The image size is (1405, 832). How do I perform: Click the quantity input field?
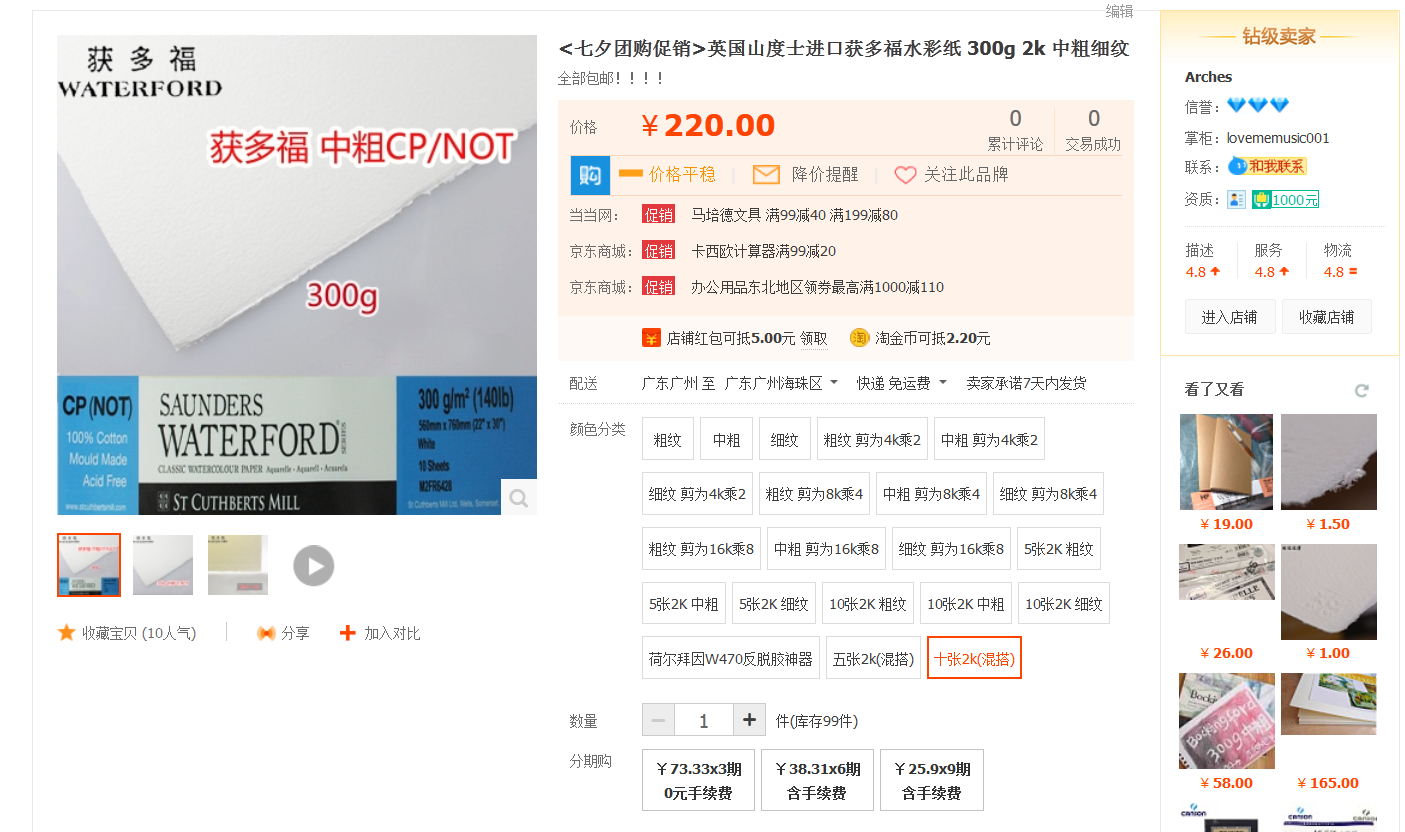pos(704,720)
